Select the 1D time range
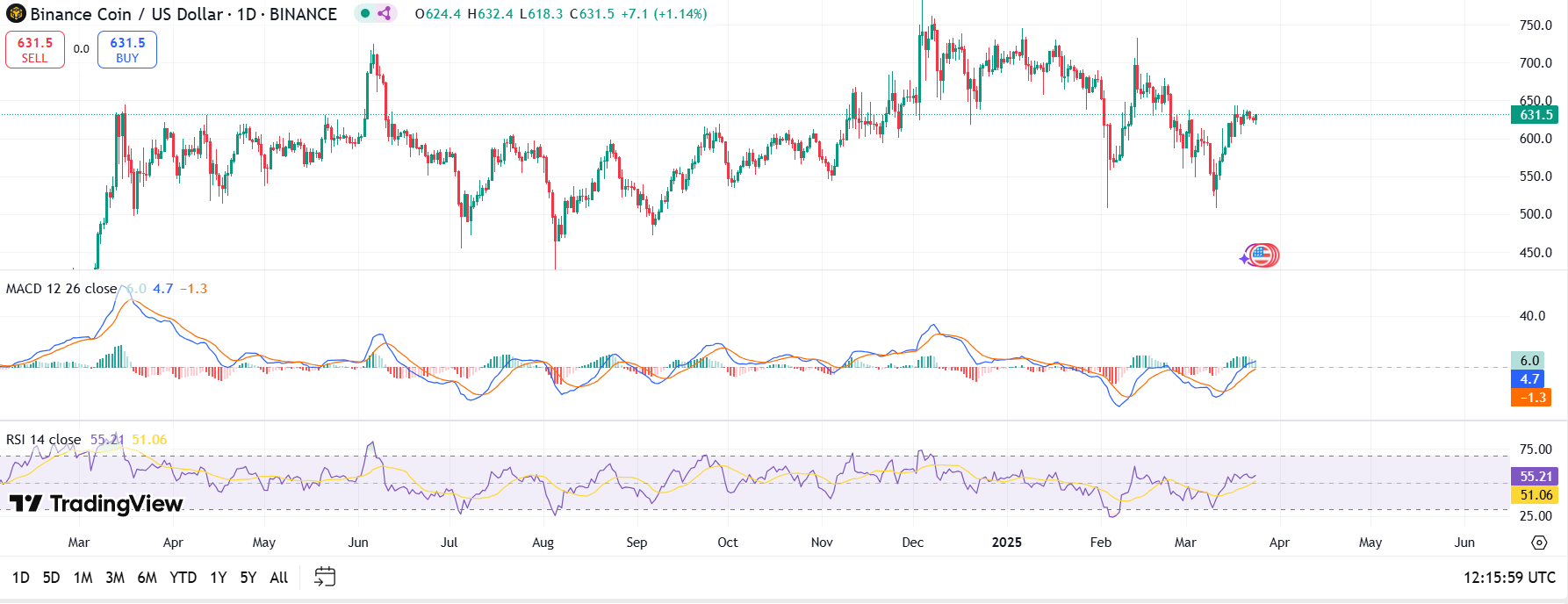Image resolution: width=1568 pixels, height=604 pixels. [x=21, y=578]
